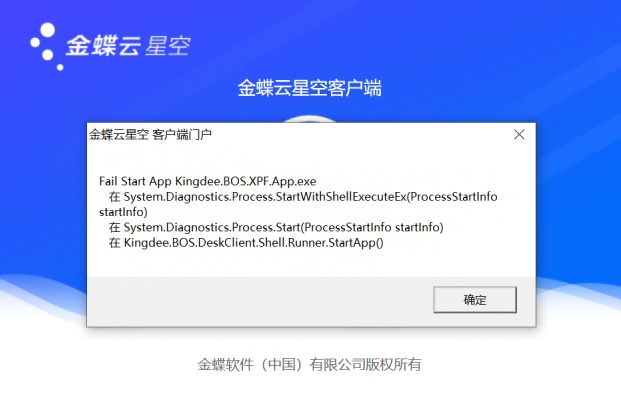Click the Process.Start(ProcessStartInfo startInfo) line
621x400 pixels.
click(x=276, y=227)
